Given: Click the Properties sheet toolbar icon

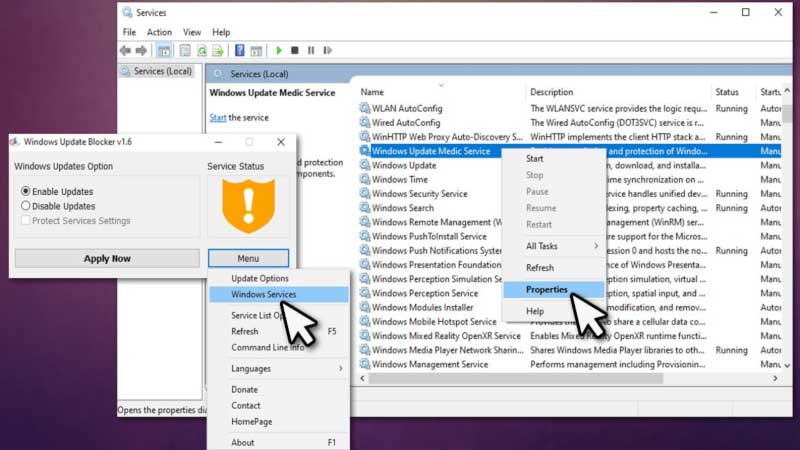Looking at the screenshot, I should pyautogui.click(x=185, y=51).
